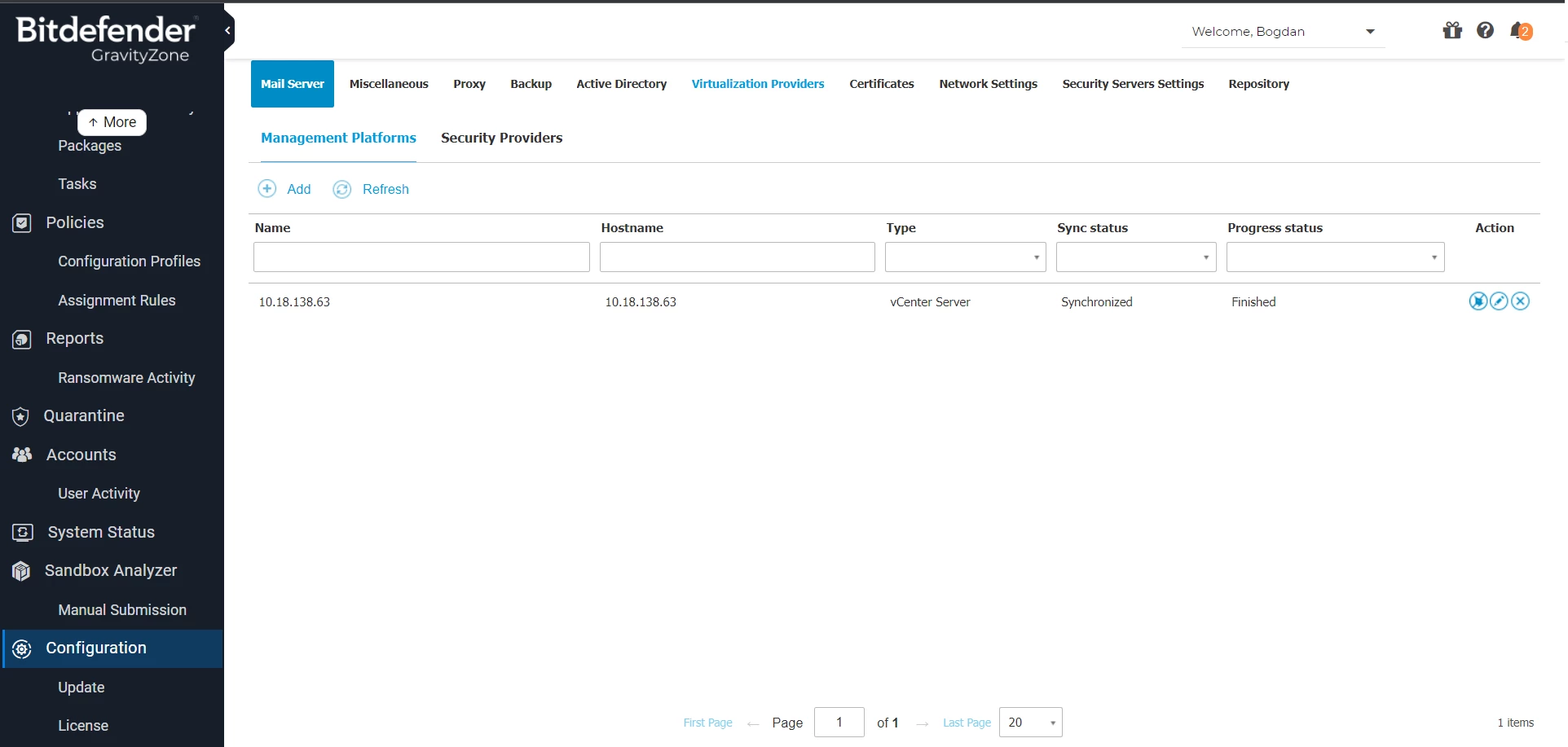Open the notifications bell icon
Viewport: 1568px width, 747px height.
[x=1519, y=31]
